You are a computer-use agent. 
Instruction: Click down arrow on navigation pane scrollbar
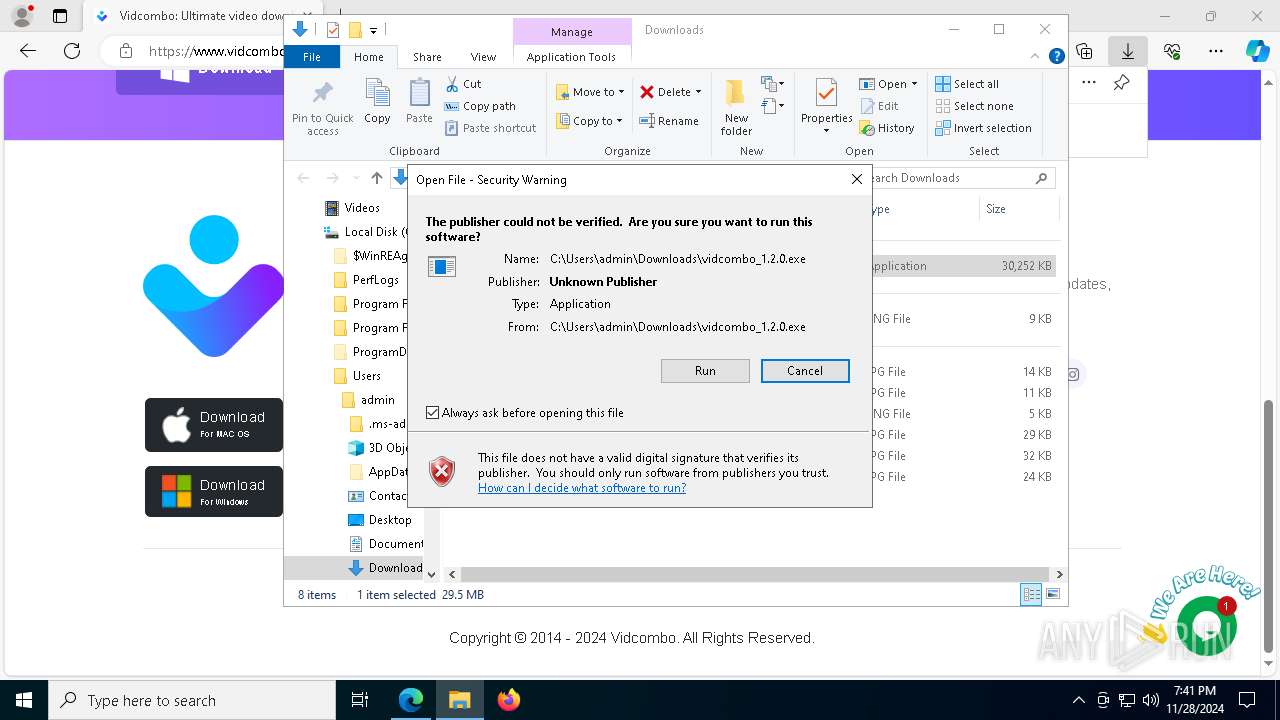point(432,575)
